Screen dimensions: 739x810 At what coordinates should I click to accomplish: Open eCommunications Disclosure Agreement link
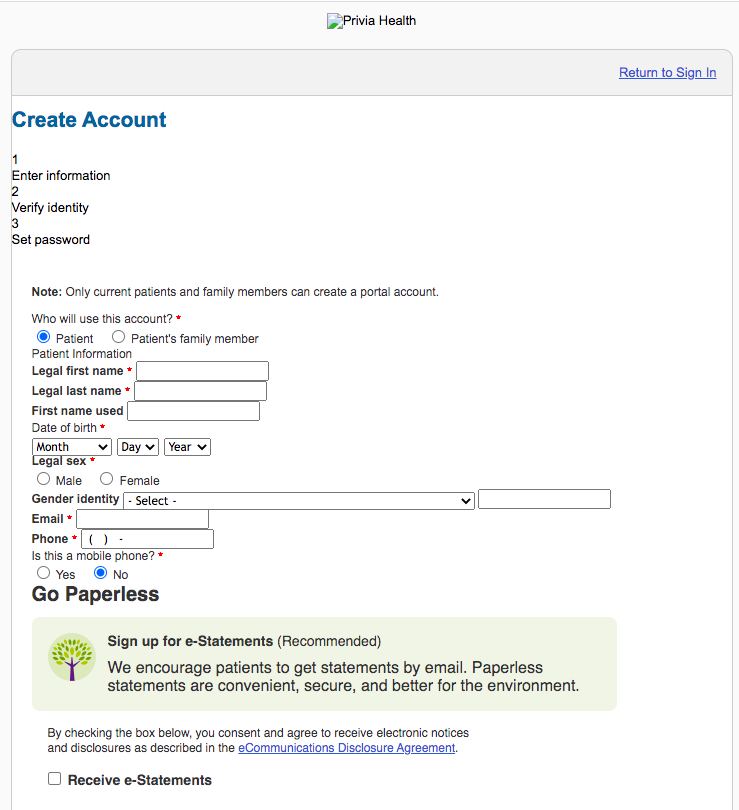347,748
